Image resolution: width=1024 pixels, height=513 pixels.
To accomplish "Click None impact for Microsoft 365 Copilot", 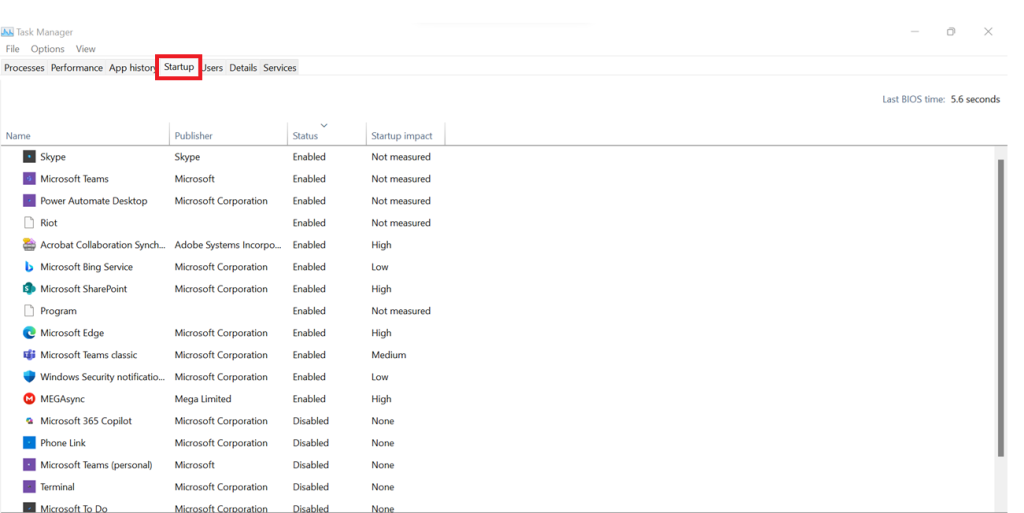I will 383,421.
